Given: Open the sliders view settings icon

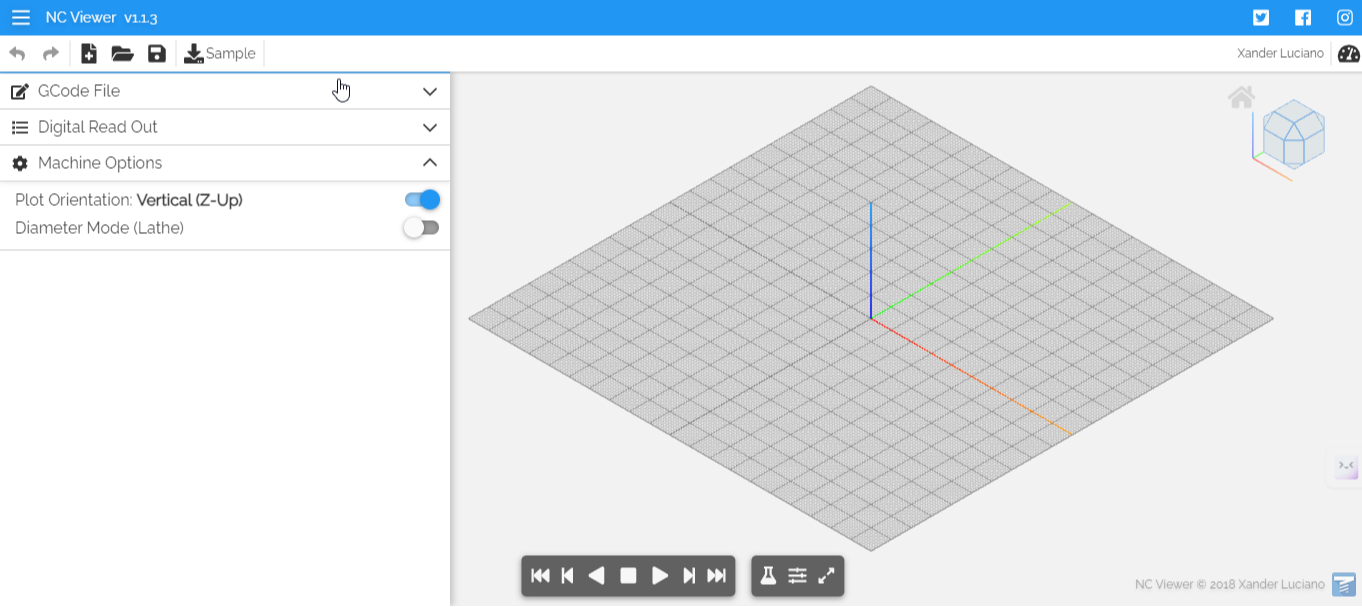Looking at the screenshot, I should (797, 576).
